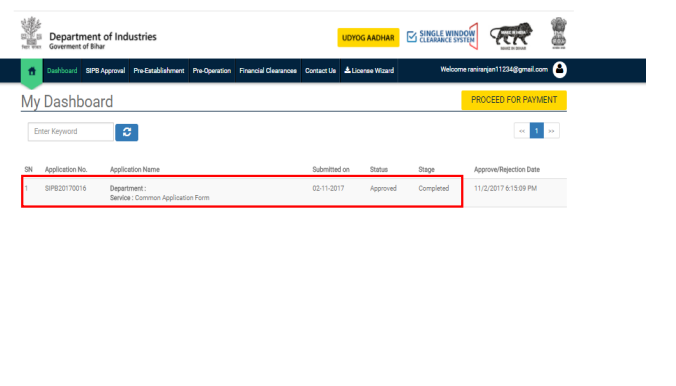Click the Application No. column header
Image resolution: width=676 pixels, height=386 pixels.
66,169
